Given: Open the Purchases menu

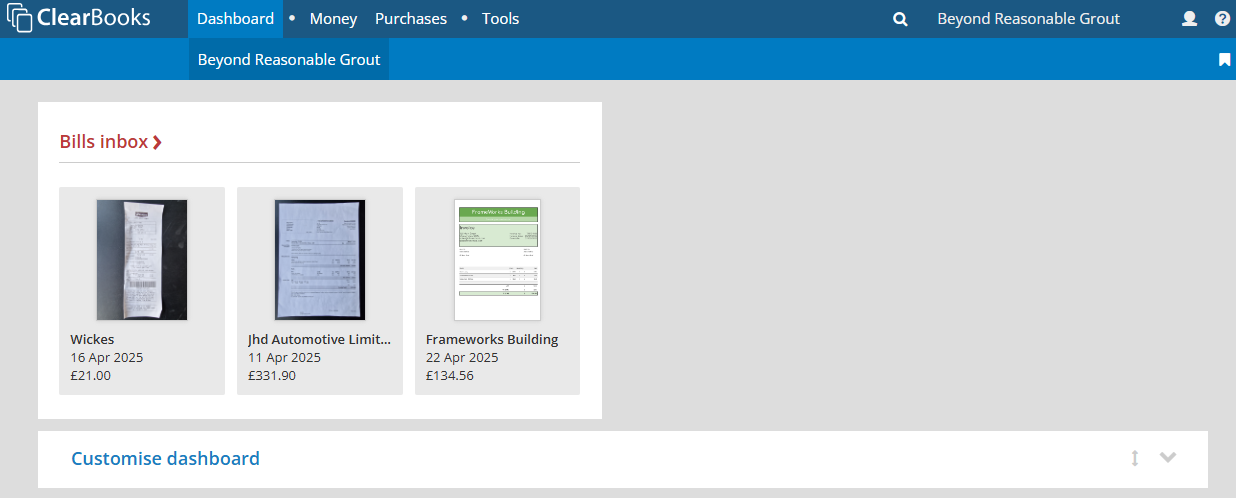Looking at the screenshot, I should click(411, 19).
